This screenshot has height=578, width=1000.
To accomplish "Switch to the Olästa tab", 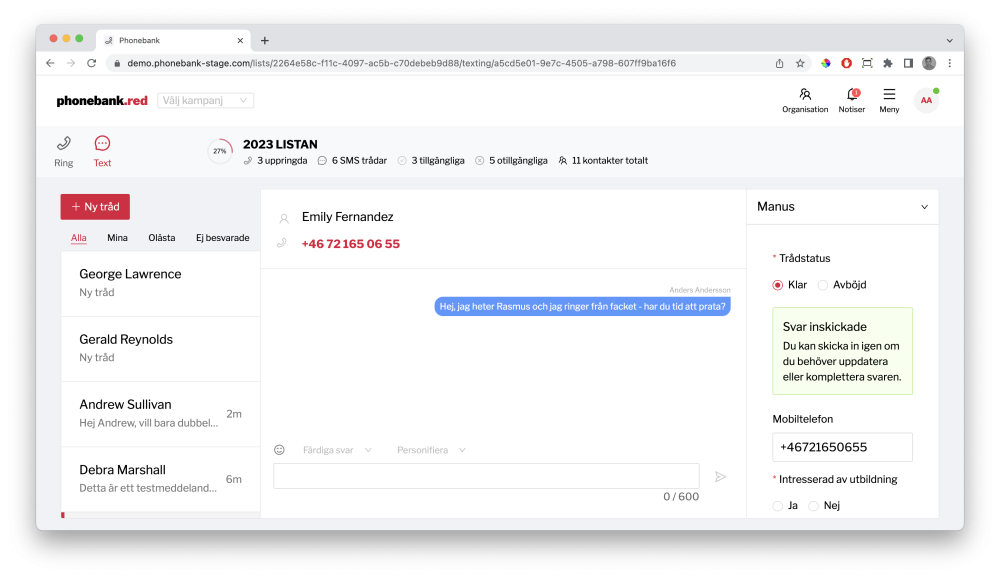I will pyautogui.click(x=161, y=238).
